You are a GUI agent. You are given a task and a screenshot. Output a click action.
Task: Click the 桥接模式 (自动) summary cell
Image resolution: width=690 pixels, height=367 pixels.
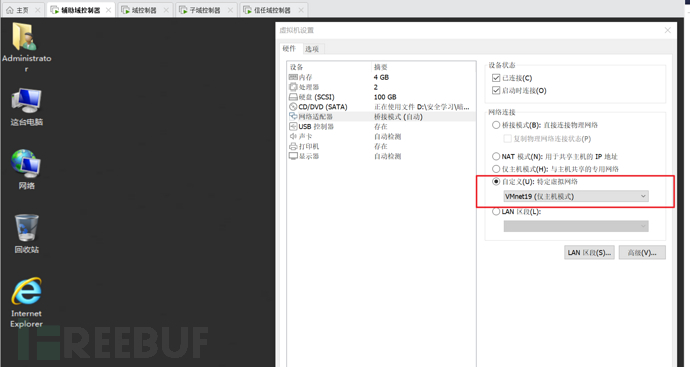click(398, 117)
